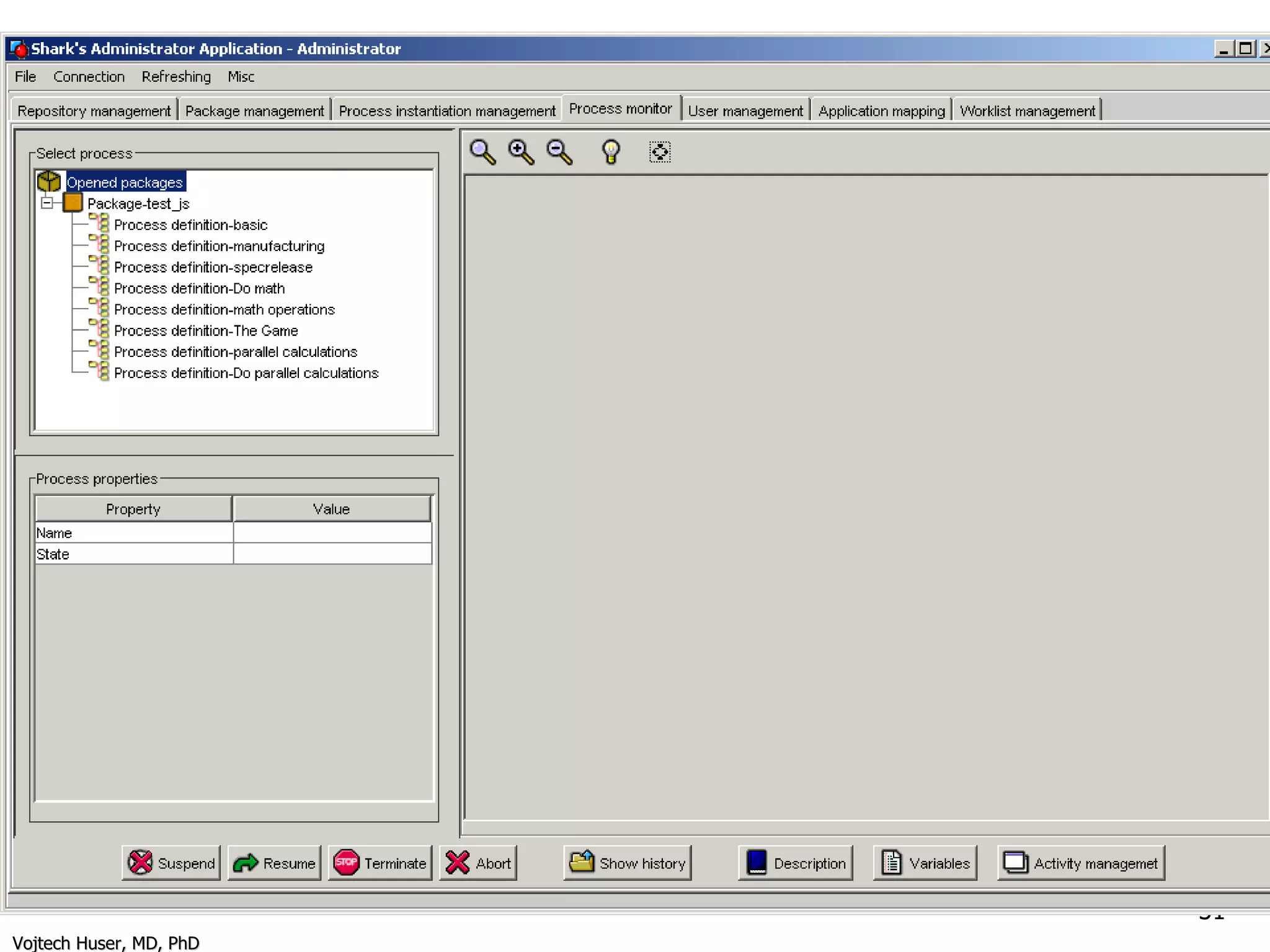Viewport: 1270px width, 952px height.
Task: Select Process definition-The Game
Action: pos(206,331)
